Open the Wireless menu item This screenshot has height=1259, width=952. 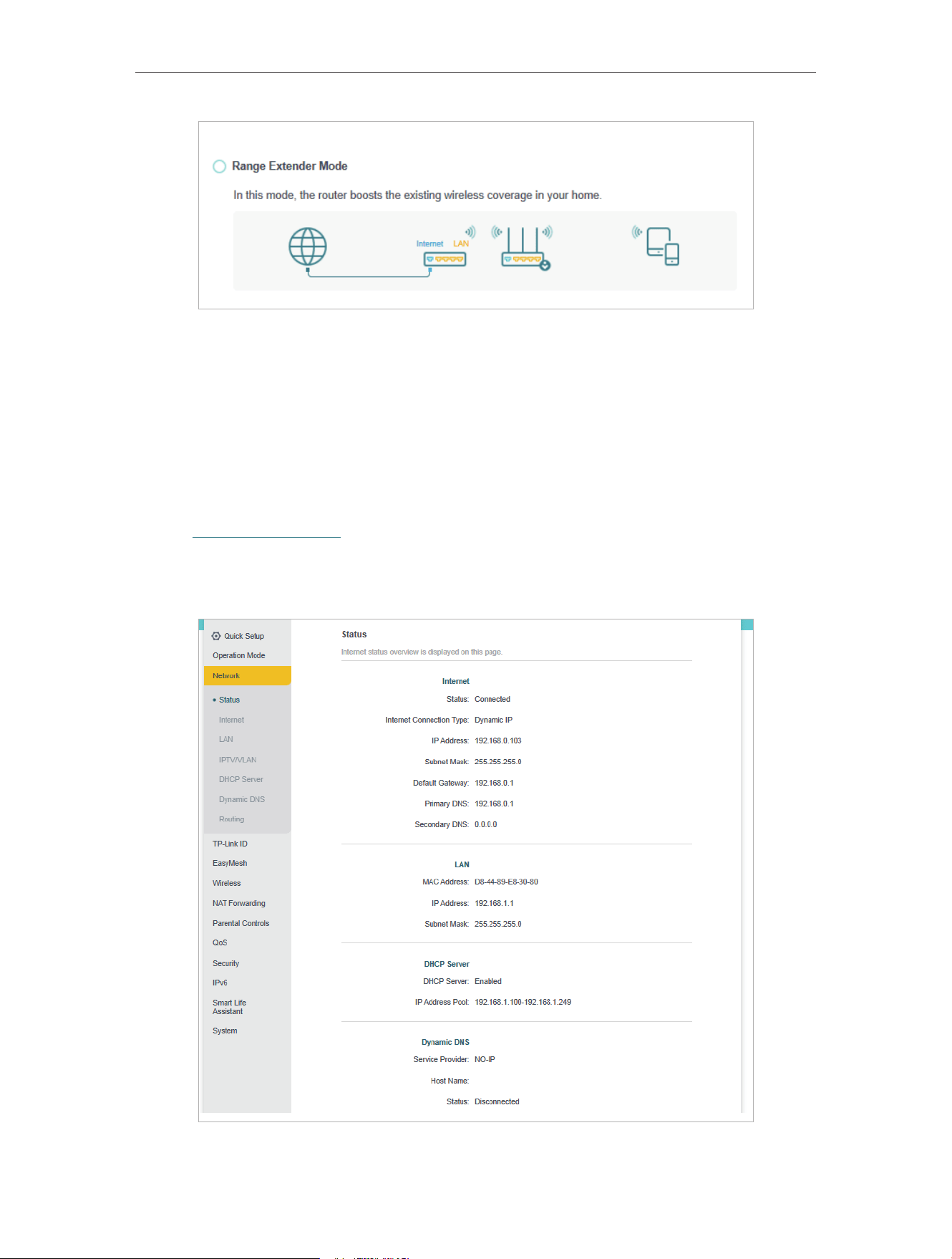coord(227,883)
